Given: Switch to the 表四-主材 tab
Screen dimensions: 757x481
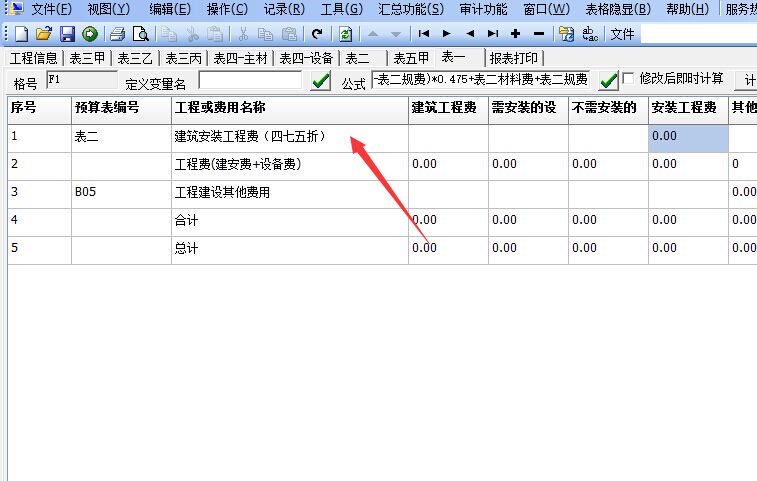Looking at the screenshot, I should (240, 58).
